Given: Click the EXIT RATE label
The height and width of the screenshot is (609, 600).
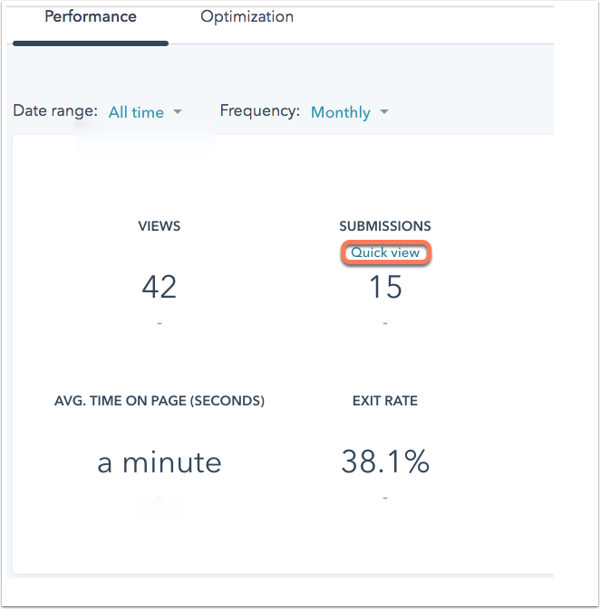Looking at the screenshot, I should tap(385, 400).
